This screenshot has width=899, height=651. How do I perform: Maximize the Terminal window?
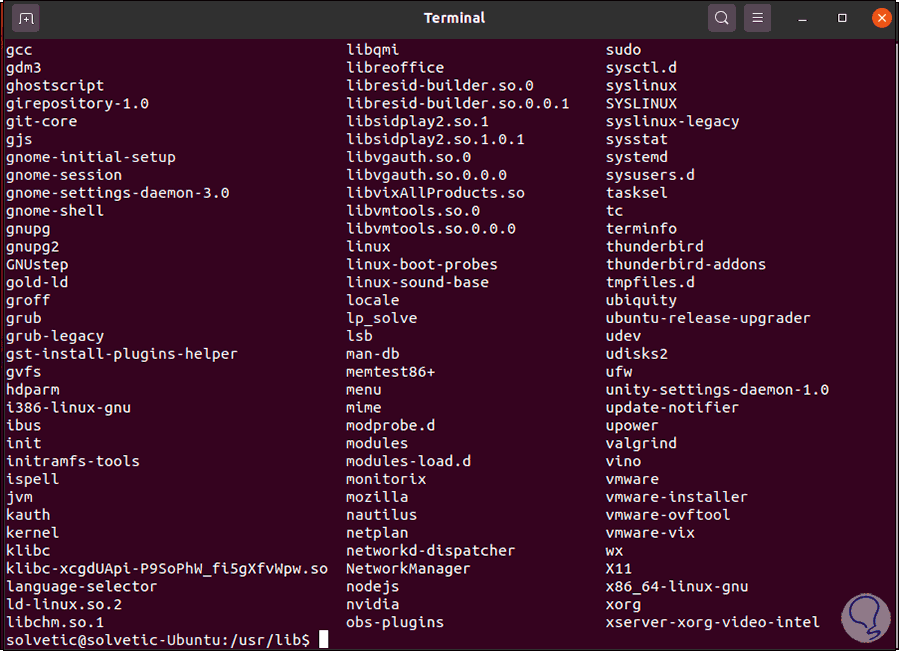[x=843, y=18]
